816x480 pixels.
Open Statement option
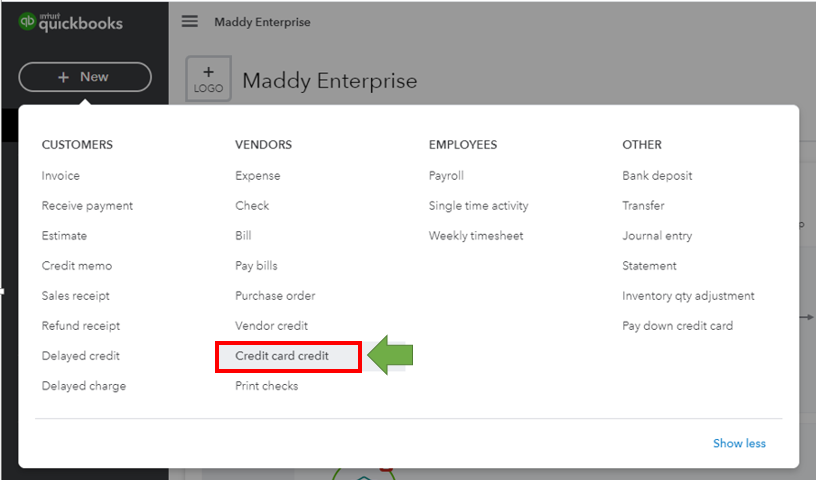[649, 266]
